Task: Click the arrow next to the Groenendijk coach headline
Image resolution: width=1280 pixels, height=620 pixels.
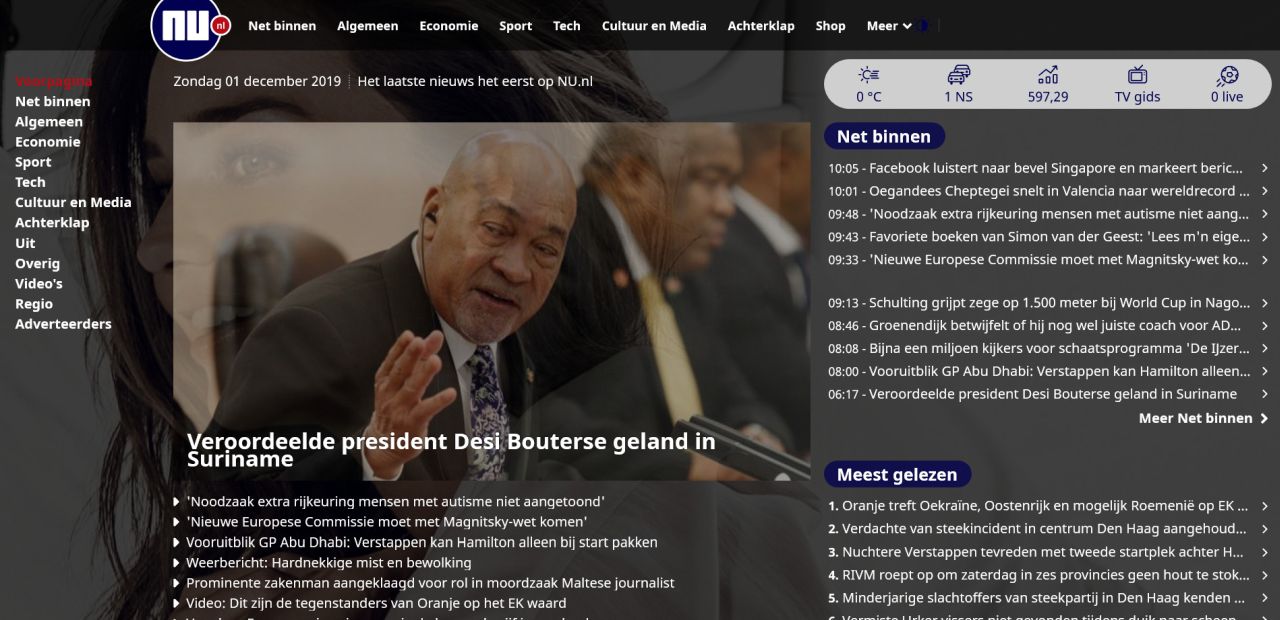Action: pos(1264,326)
